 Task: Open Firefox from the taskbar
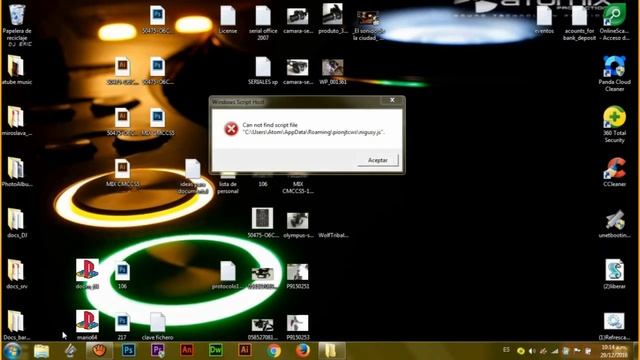click(303, 351)
